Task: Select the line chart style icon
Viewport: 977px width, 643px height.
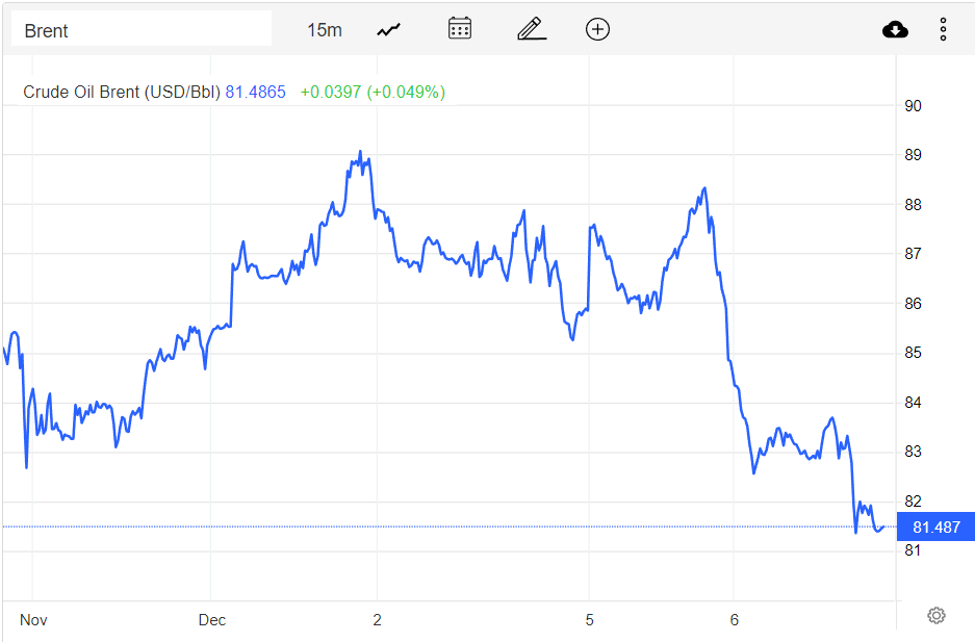Action: 388,29
